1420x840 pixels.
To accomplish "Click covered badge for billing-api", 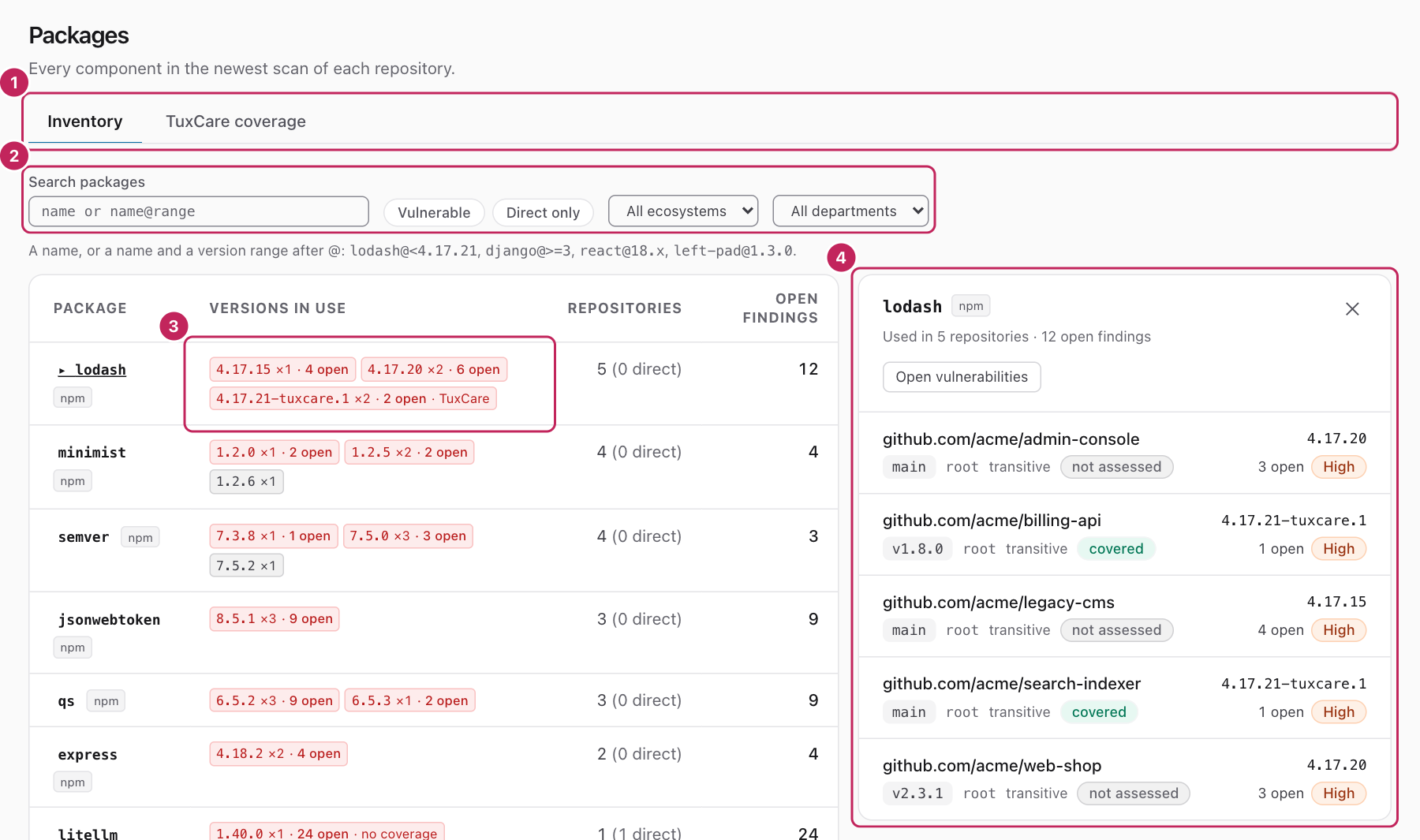I will [1115, 549].
